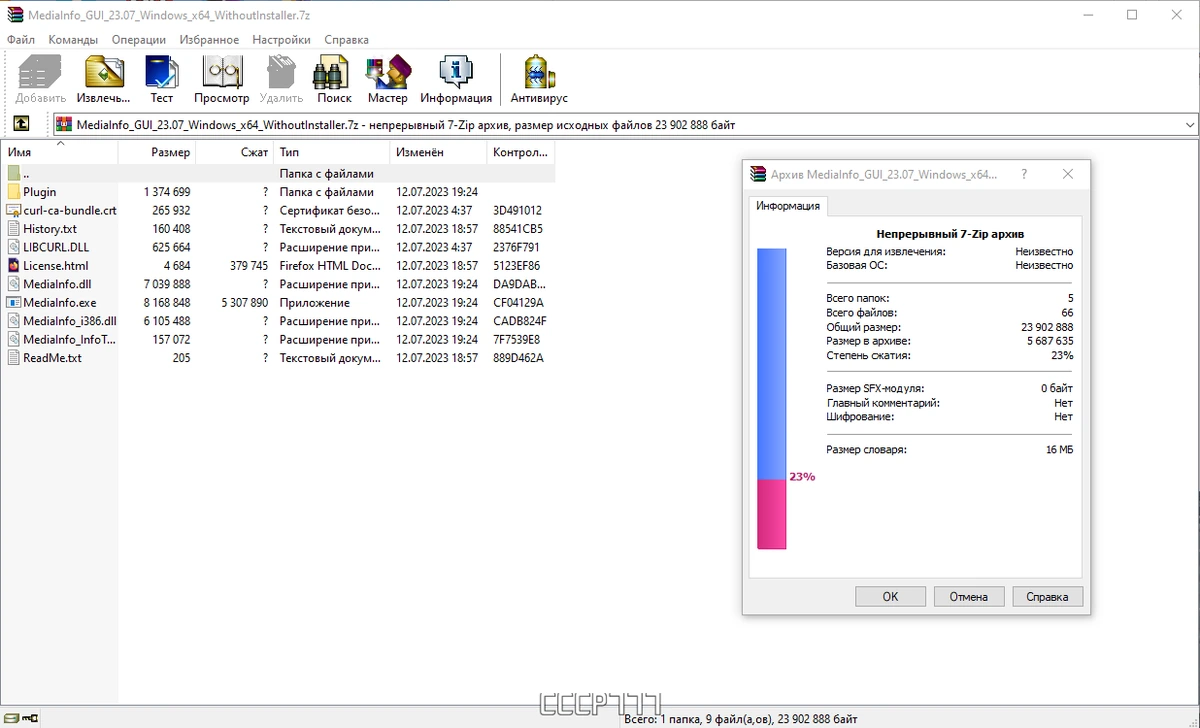
Task: Click the Антивирус scan icon
Action: click(x=539, y=73)
